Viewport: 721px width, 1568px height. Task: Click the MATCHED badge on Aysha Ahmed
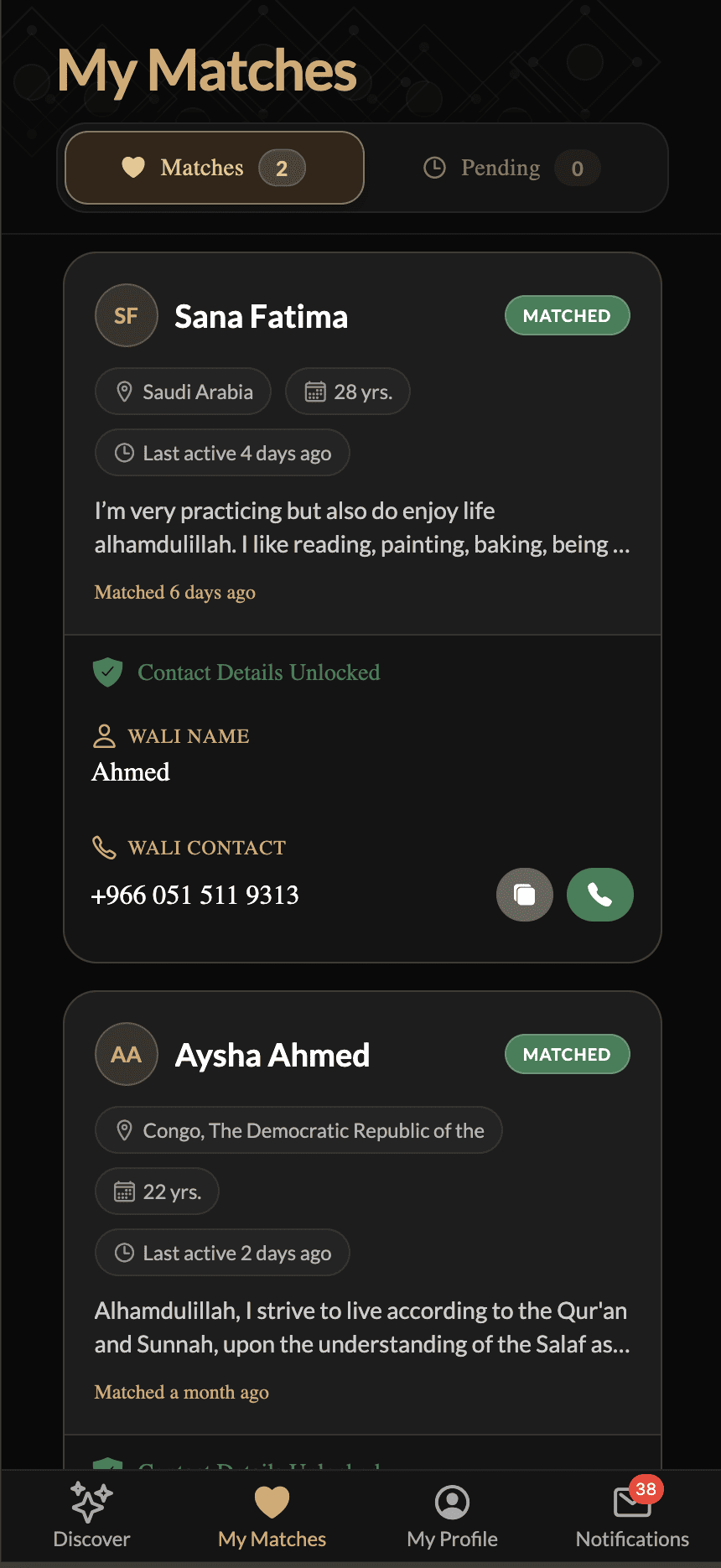pos(567,1055)
